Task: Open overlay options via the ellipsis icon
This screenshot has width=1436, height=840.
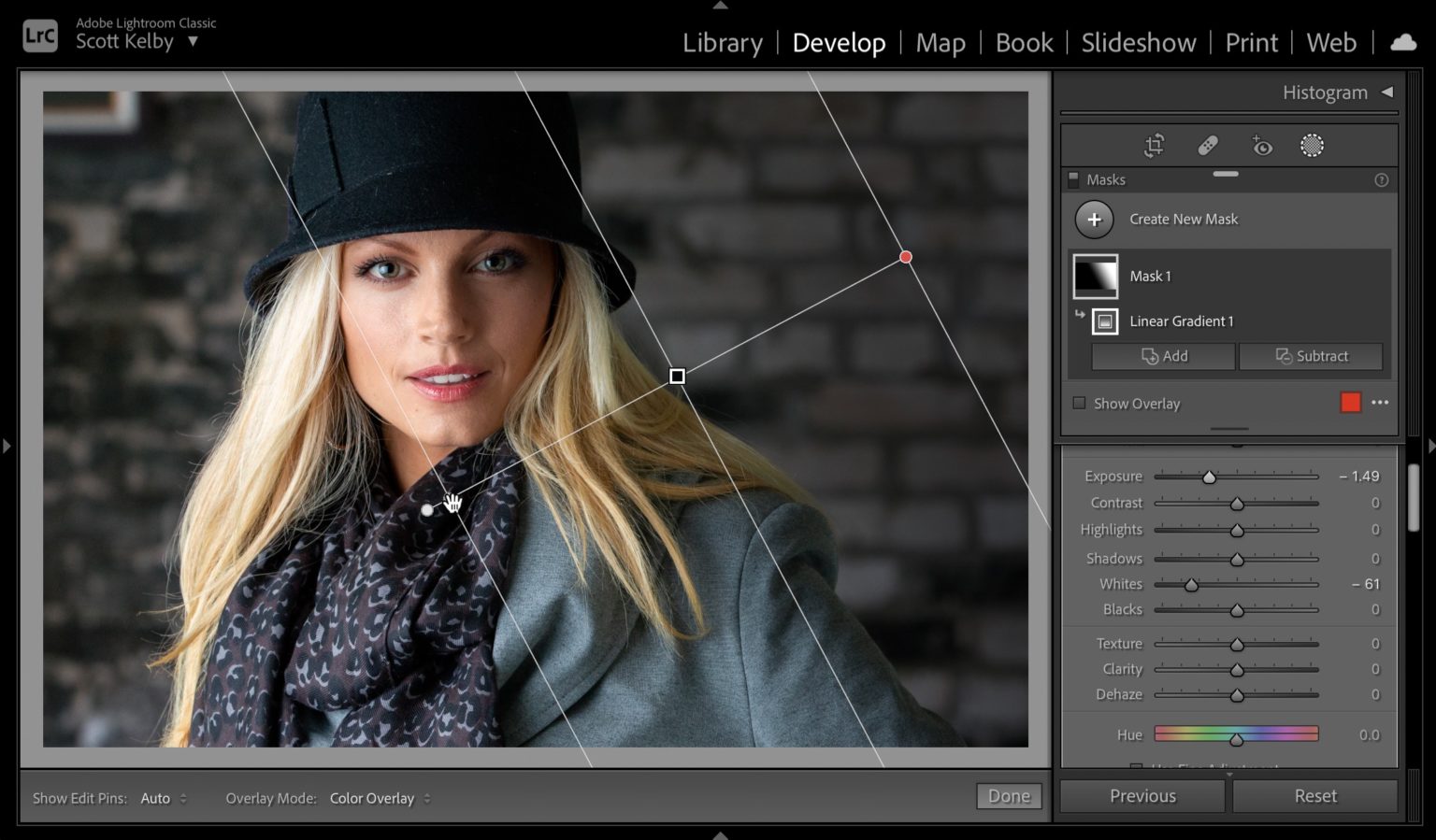Action: click(1381, 403)
